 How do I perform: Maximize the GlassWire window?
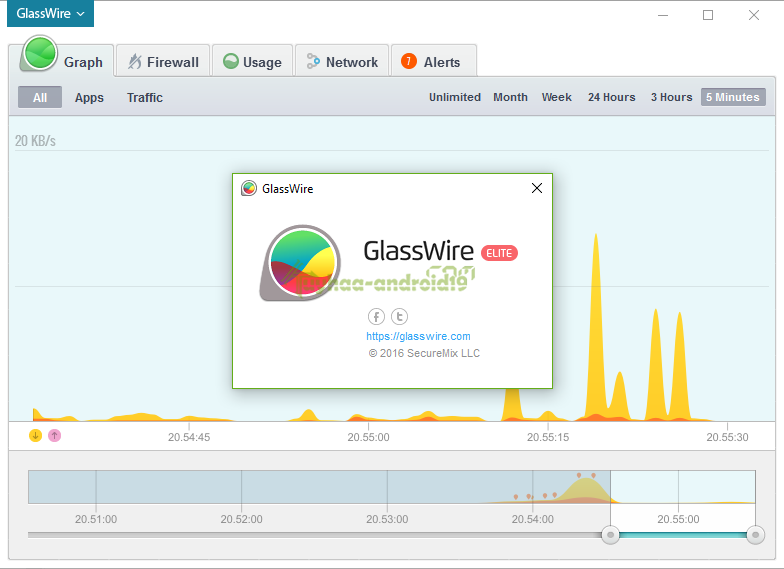tap(708, 15)
